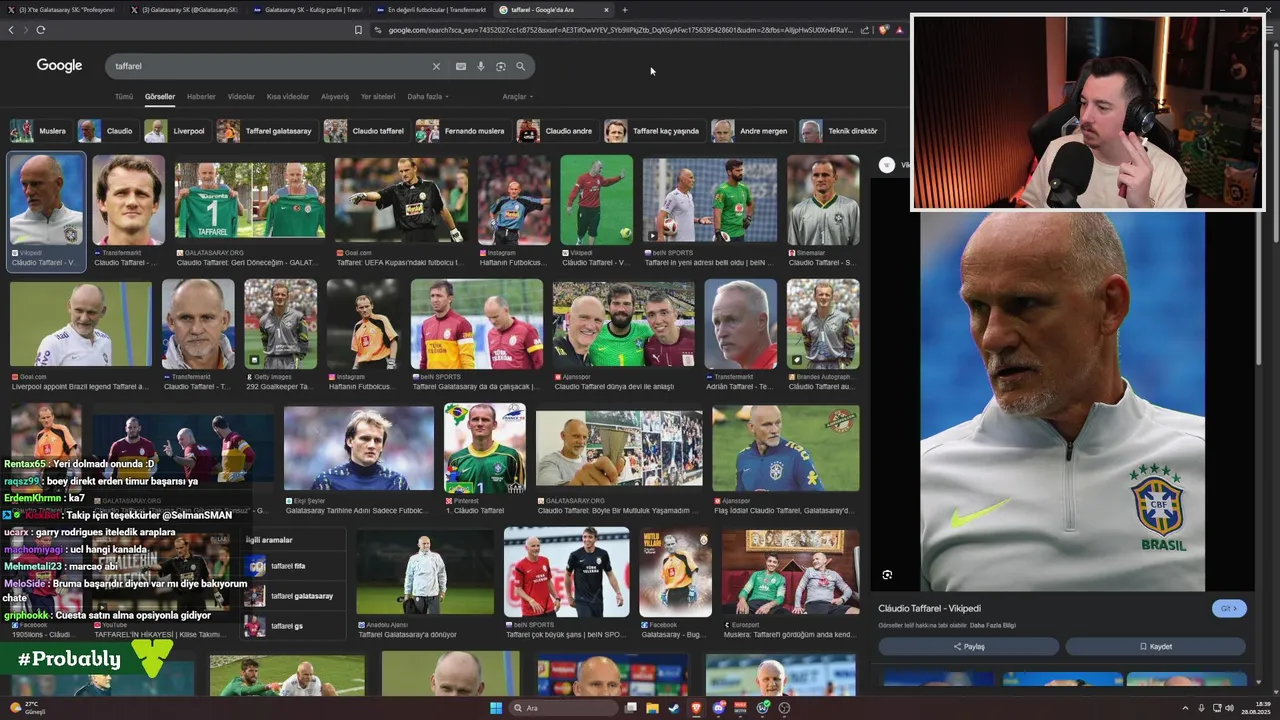The width and height of the screenshot is (1280, 720).
Task: Open the Windows Start menu
Action: 495,708
